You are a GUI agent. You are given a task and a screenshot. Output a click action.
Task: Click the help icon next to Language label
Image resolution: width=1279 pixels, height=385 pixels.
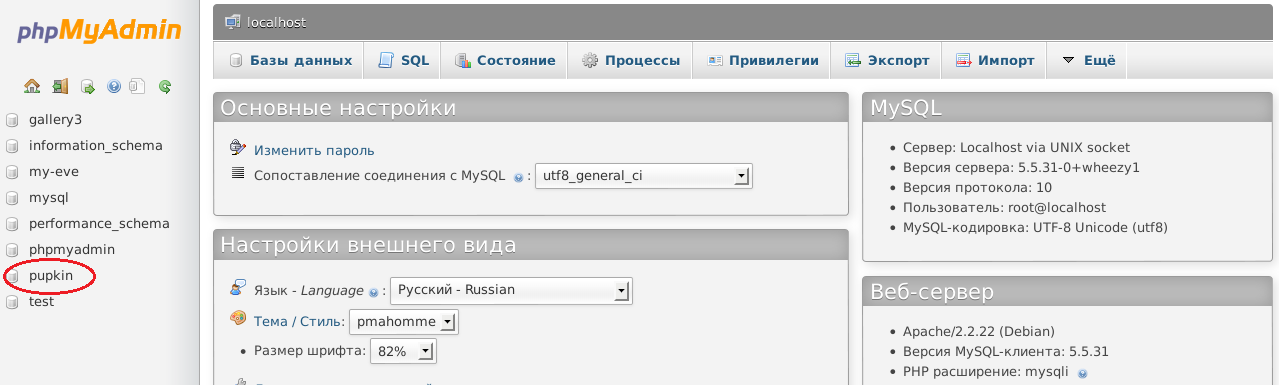pos(373,292)
